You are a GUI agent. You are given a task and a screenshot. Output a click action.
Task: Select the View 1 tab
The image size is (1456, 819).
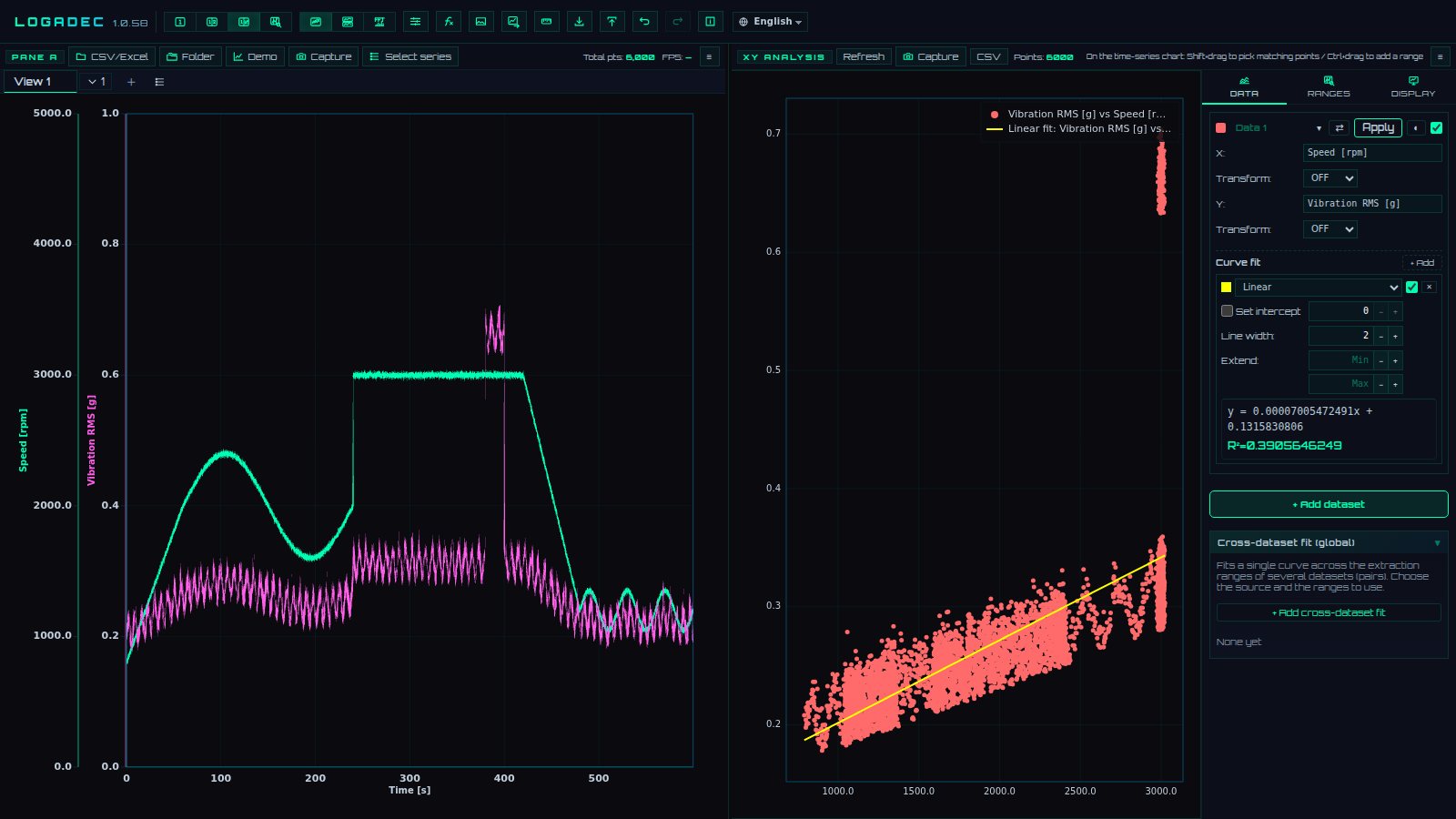coord(41,82)
